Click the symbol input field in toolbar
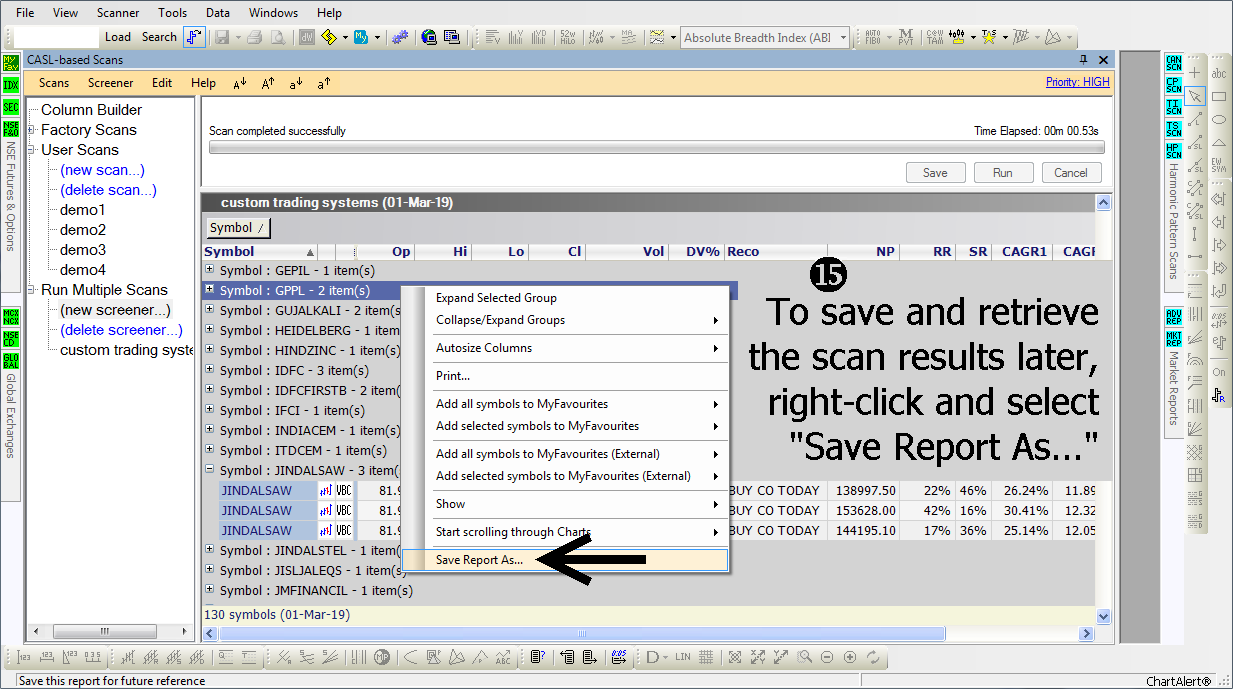 [56, 37]
